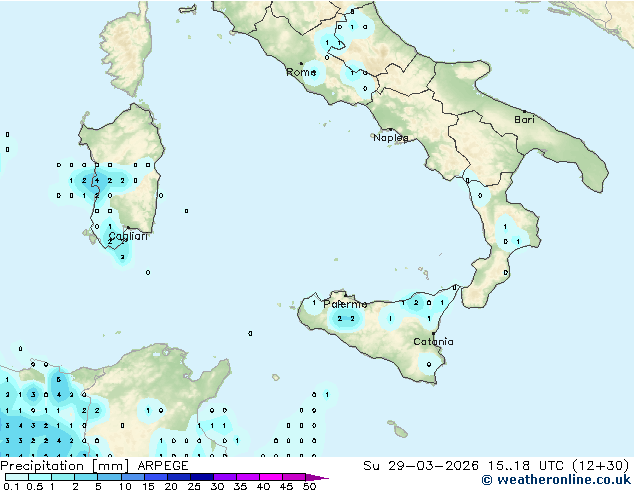634x490 pixels.
Task: Click the ARPEGE model name label
Action: pyautogui.click(x=163, y=466)
